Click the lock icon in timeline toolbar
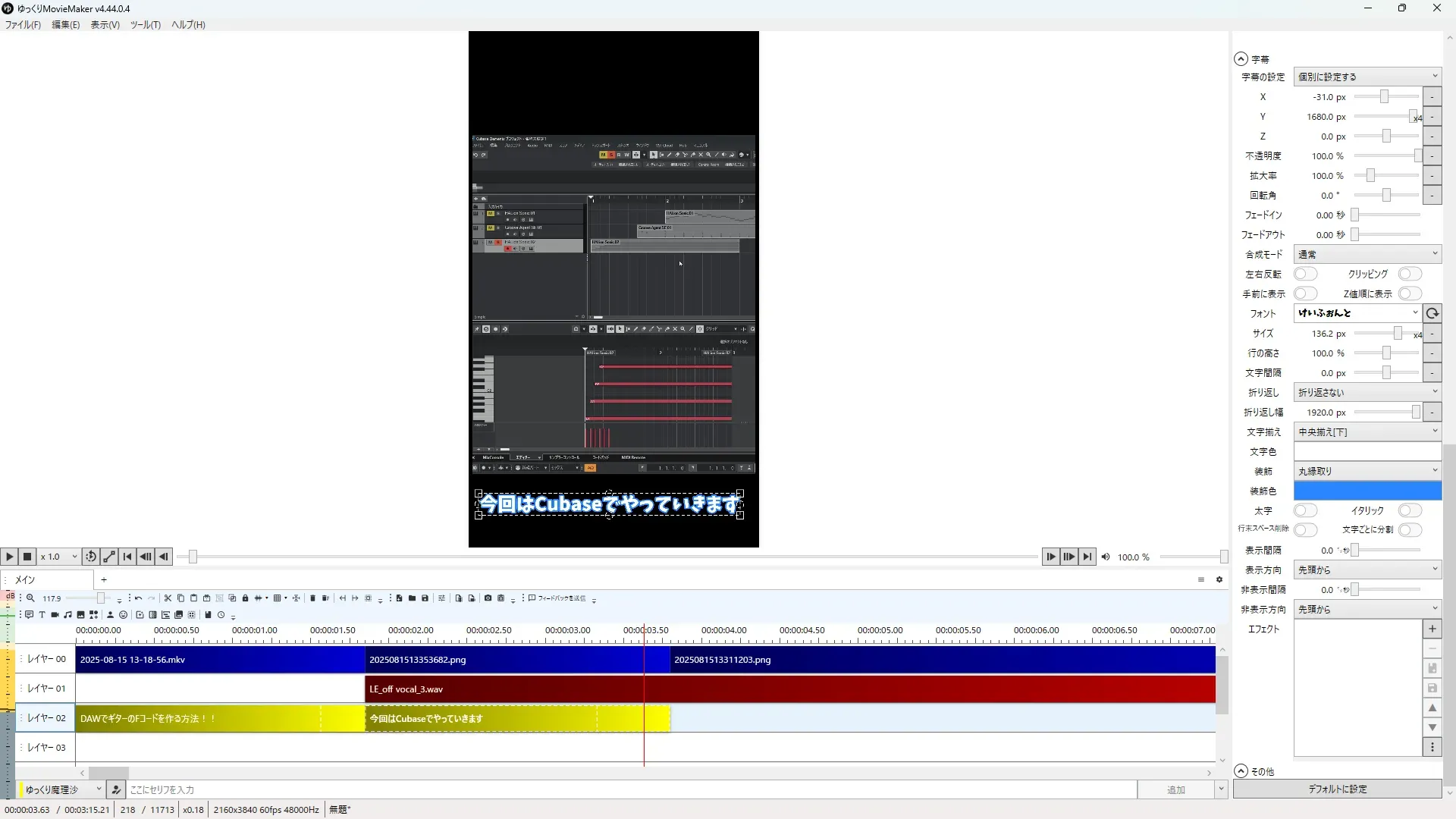The height and width of the screenshot is (819, 1456). coord(245,598)
